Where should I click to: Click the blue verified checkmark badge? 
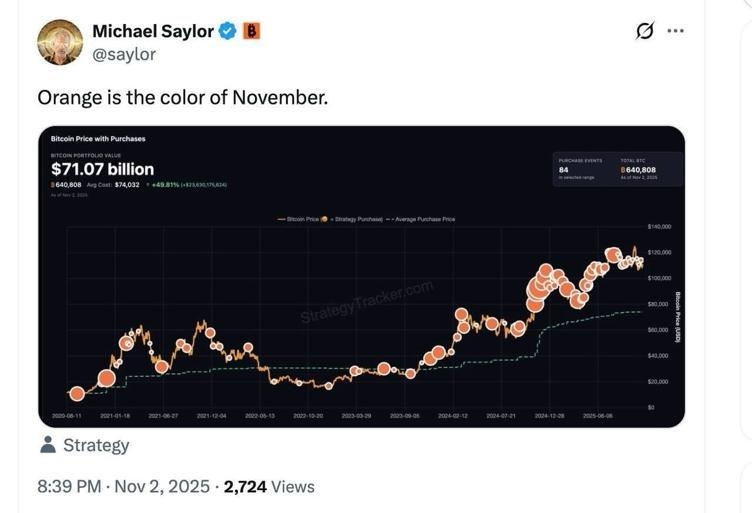228,31
